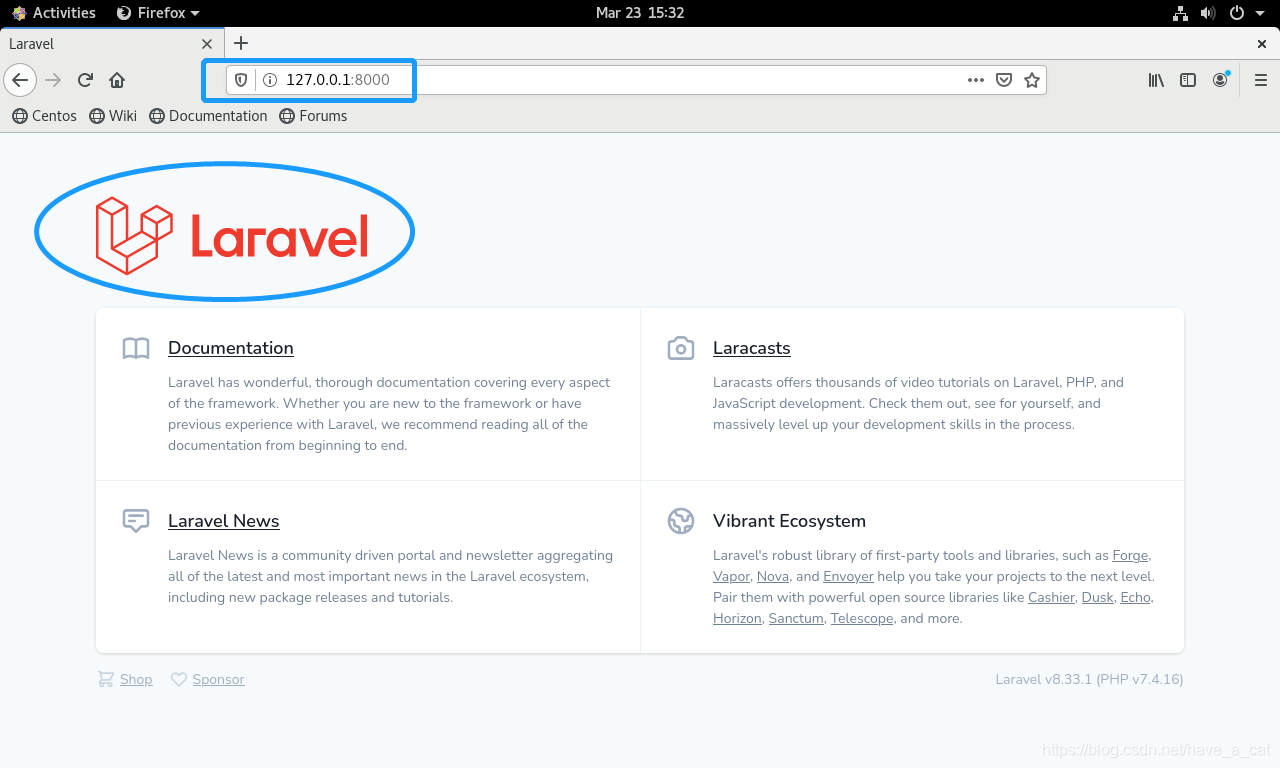Click the book icon beside Documentation

[x=135, y=348]
